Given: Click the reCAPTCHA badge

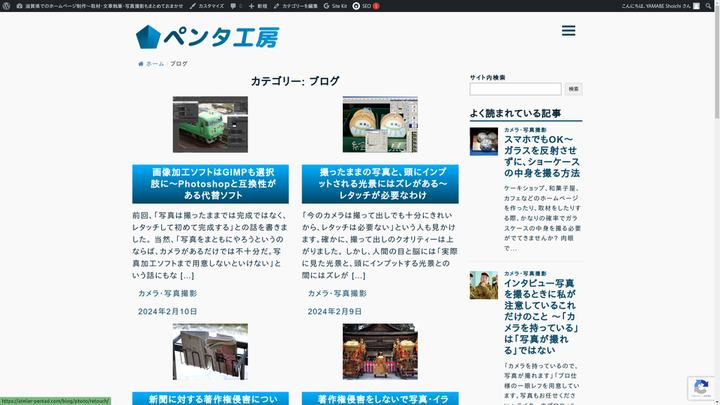Looking at the screenshot, I should point(701,388).
